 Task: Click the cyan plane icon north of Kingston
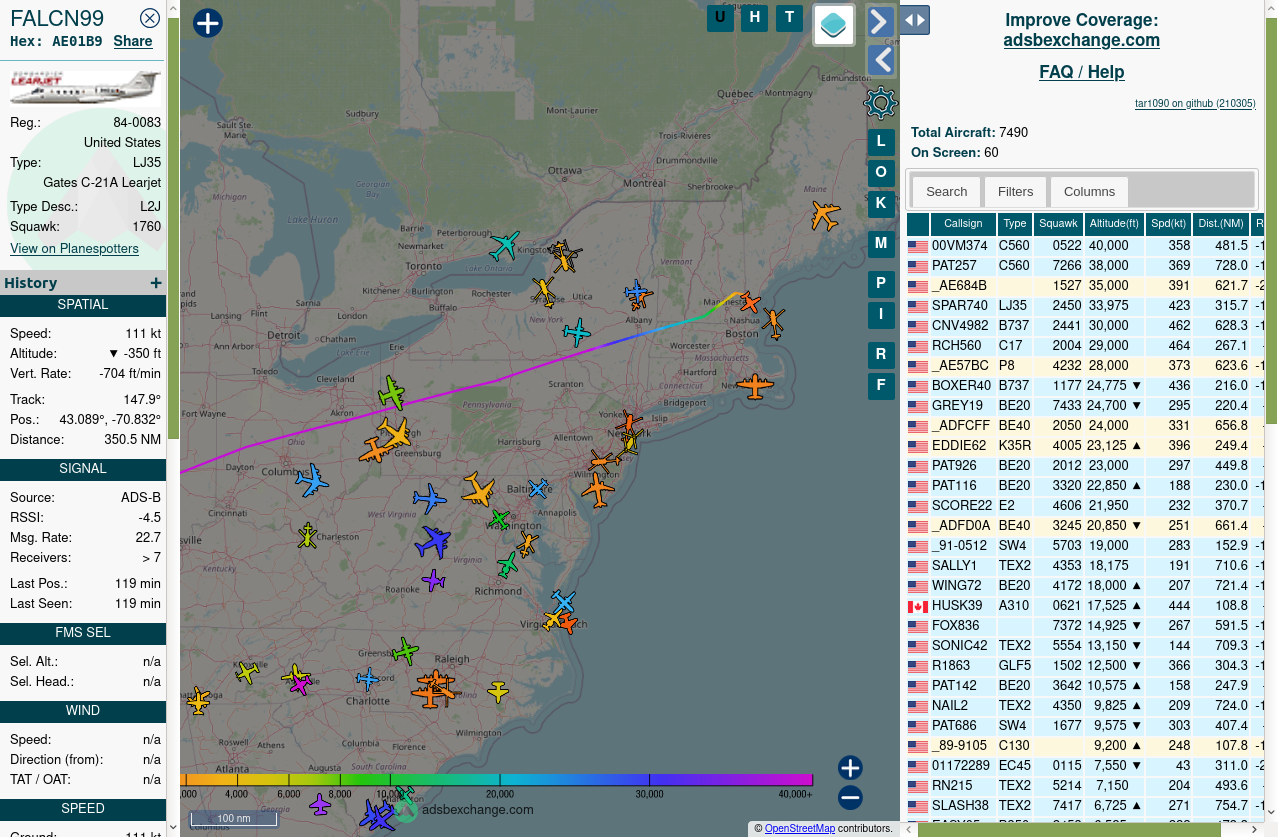tap(505, 245)
